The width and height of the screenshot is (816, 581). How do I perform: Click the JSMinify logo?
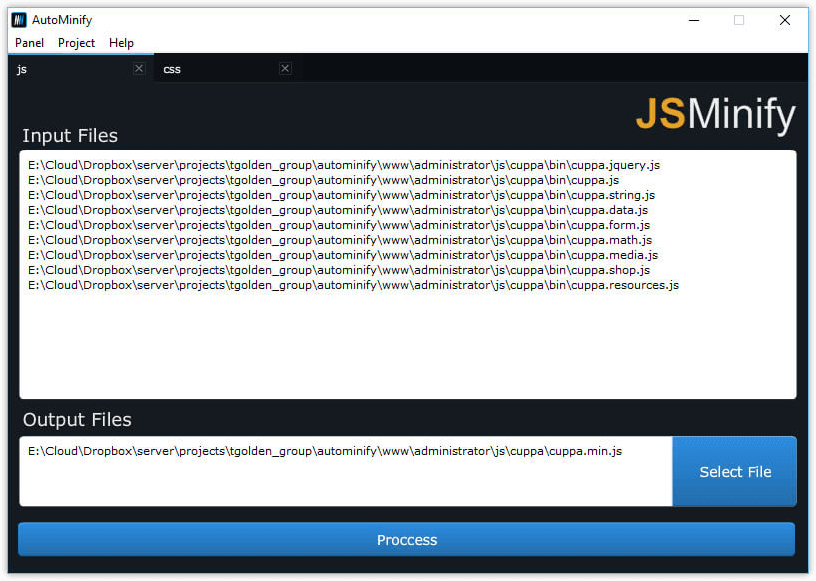tap(716, 114)
